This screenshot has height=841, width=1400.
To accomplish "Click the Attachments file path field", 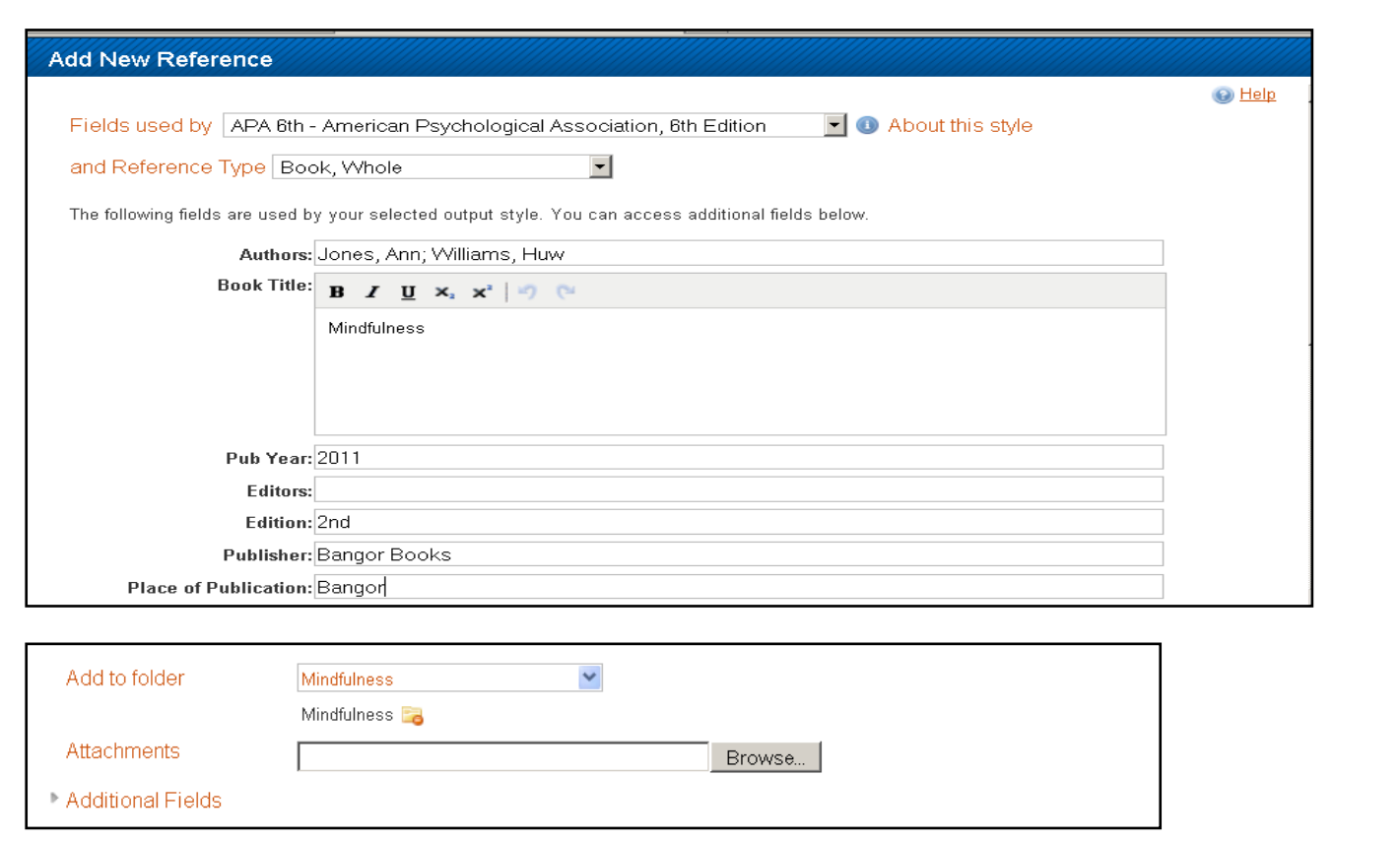I will click(503, 757).
